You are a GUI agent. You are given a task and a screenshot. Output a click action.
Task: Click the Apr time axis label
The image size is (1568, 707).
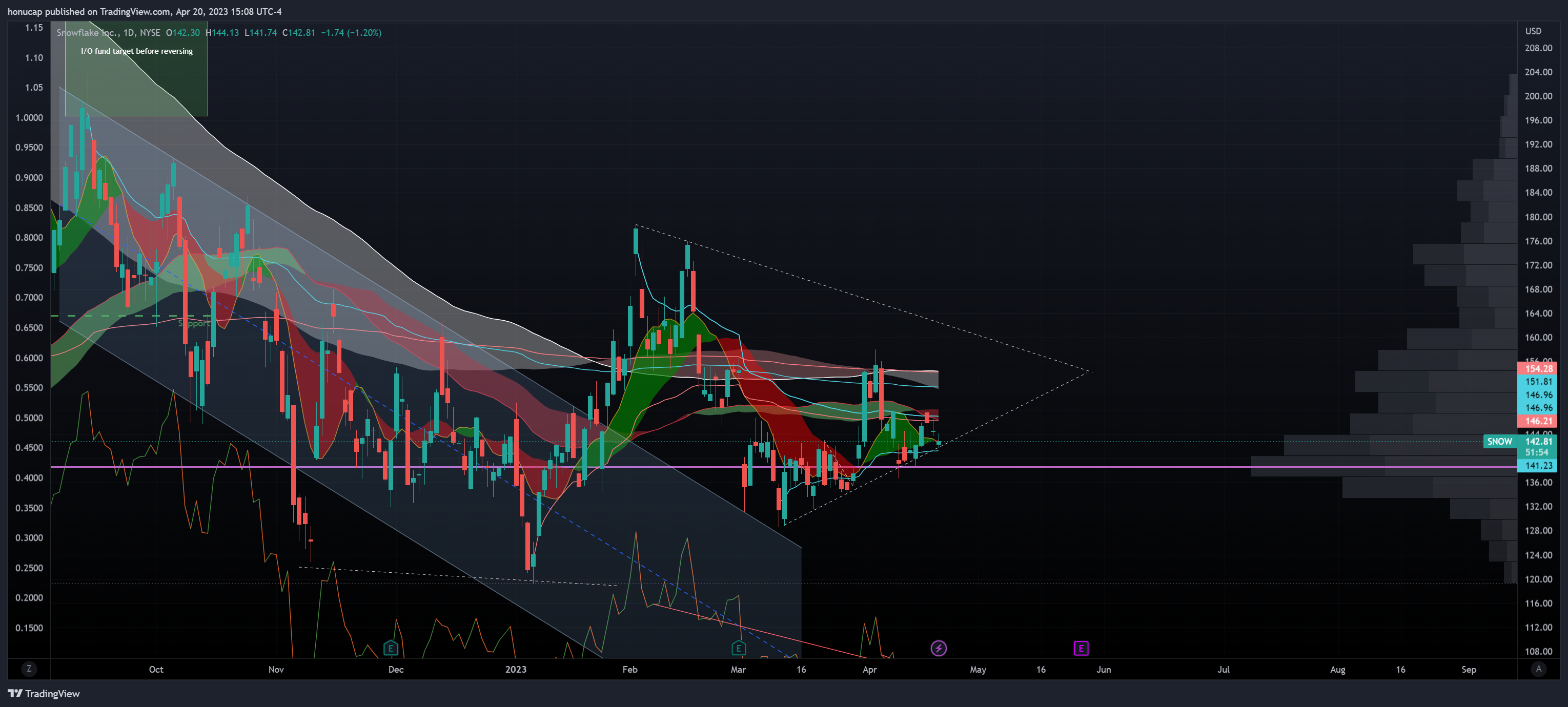[x=870, y=669]
